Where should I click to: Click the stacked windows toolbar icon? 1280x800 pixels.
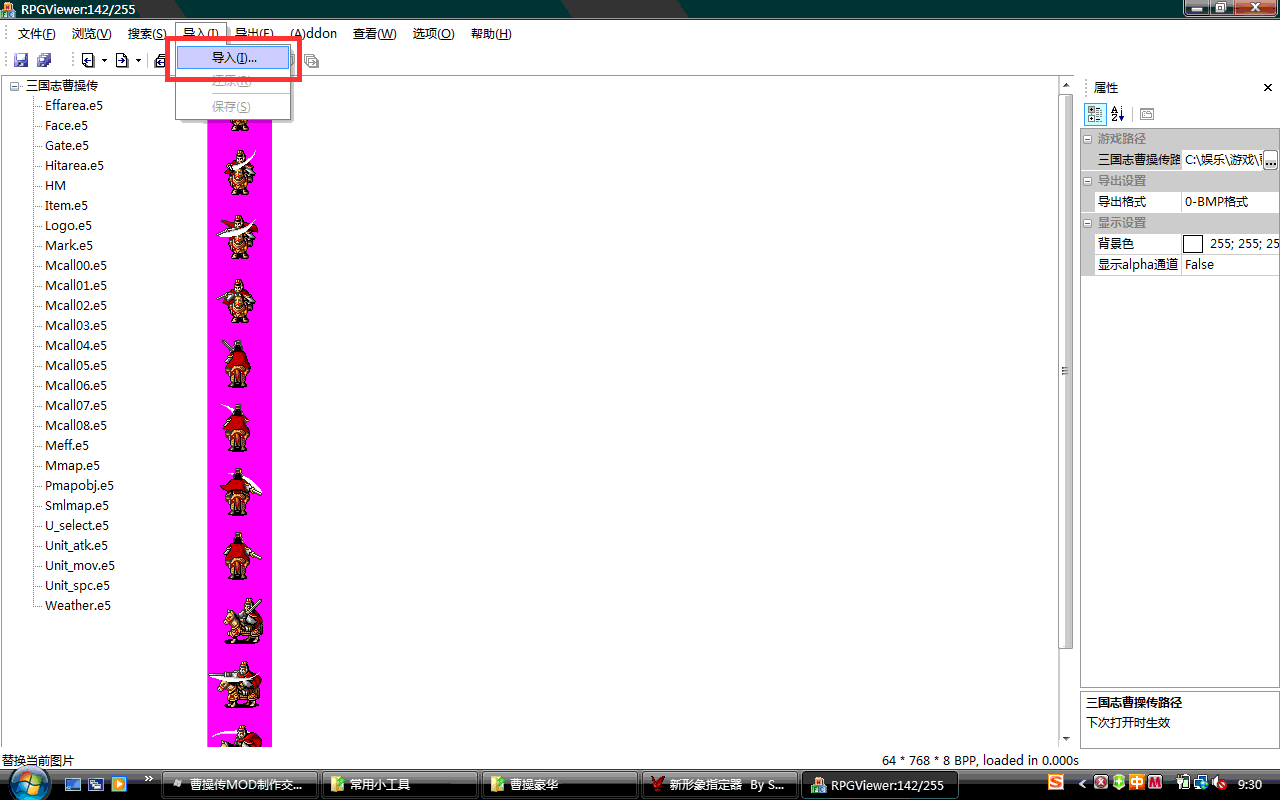(x=311, y=61)
